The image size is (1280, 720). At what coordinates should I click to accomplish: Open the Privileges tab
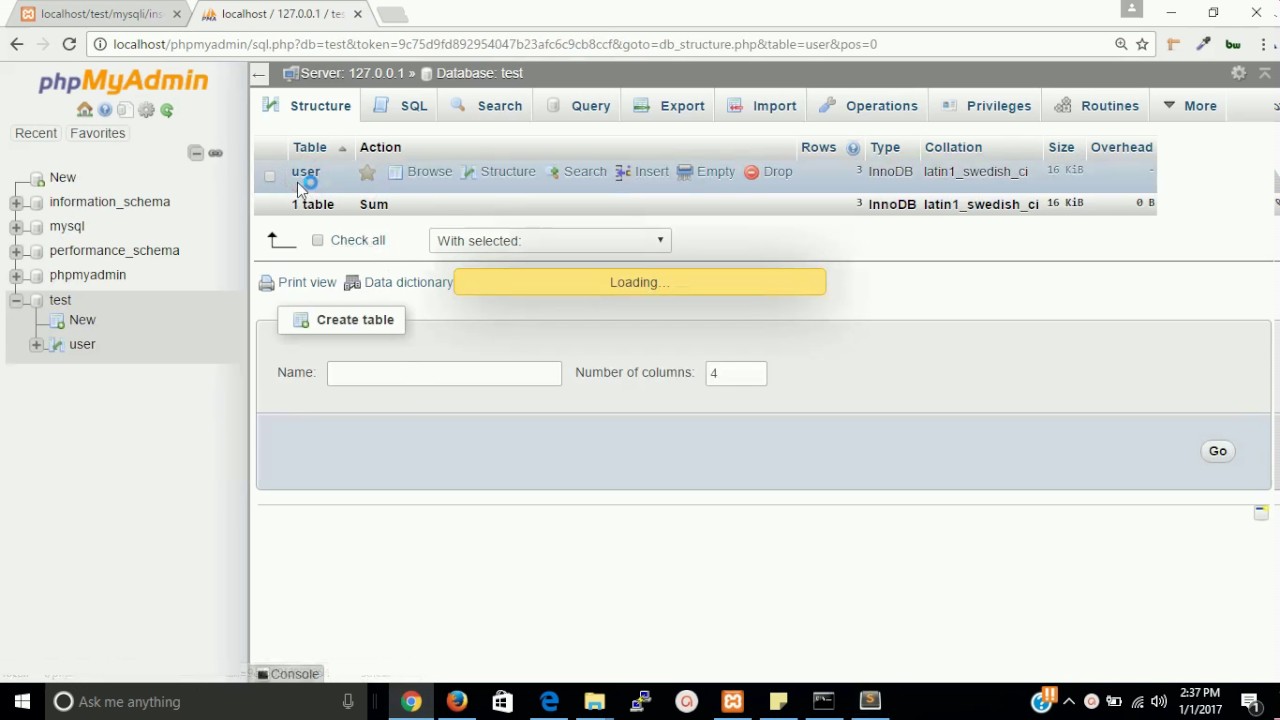coord(986,106)
